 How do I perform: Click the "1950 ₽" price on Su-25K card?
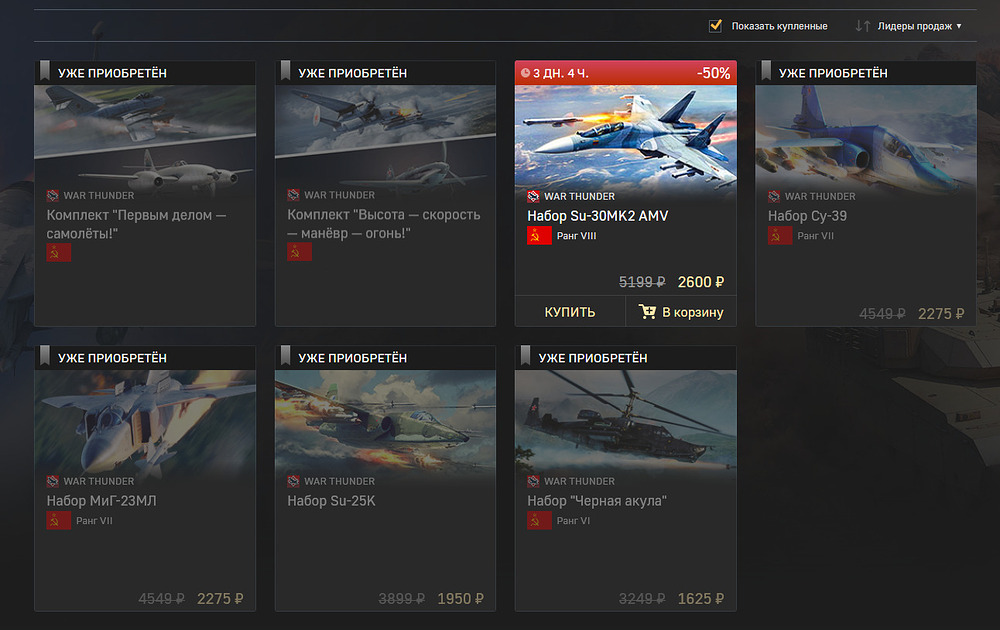tap(460, 599)
